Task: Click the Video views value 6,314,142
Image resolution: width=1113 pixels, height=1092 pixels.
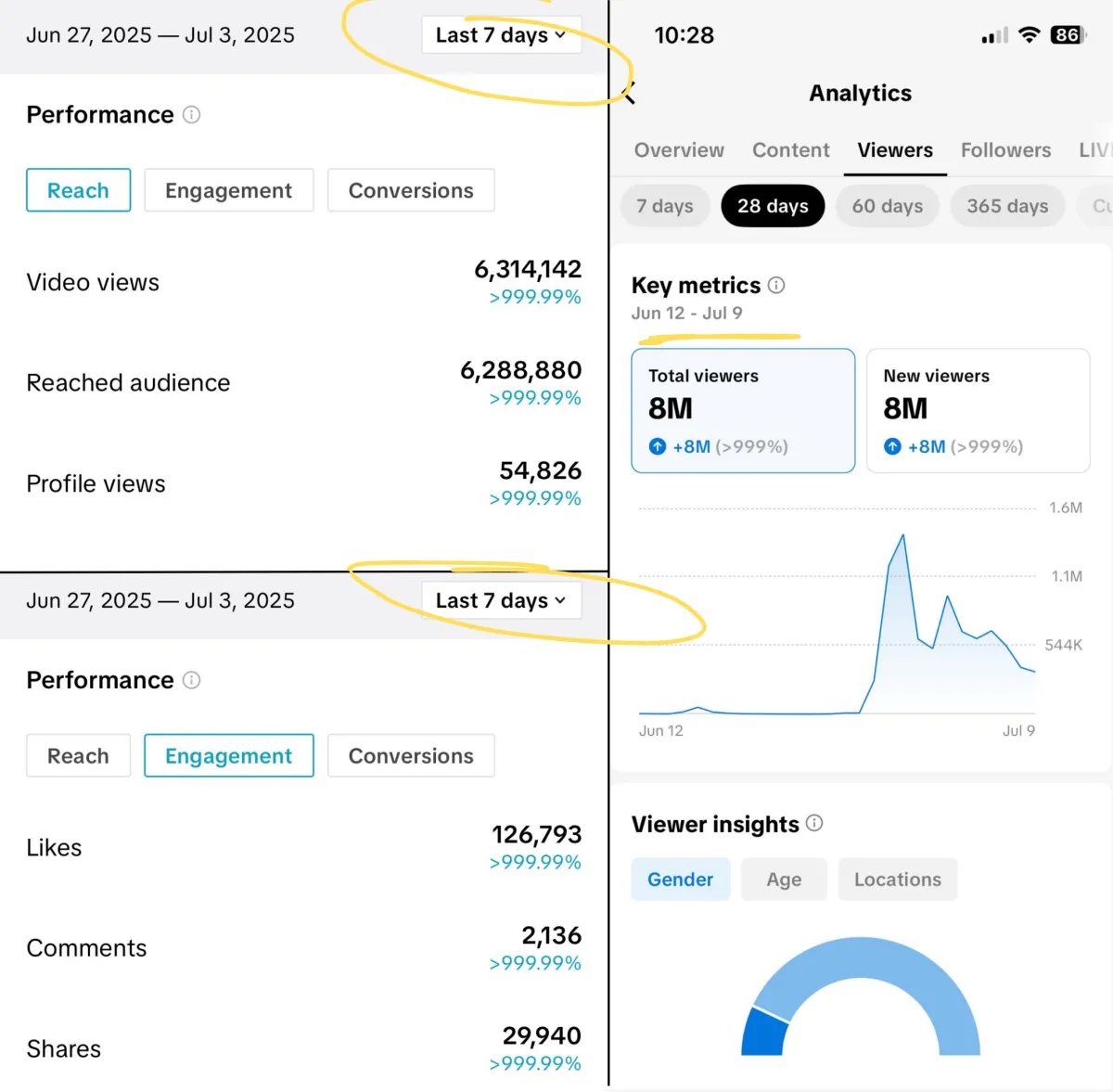Action: [528, 269]
